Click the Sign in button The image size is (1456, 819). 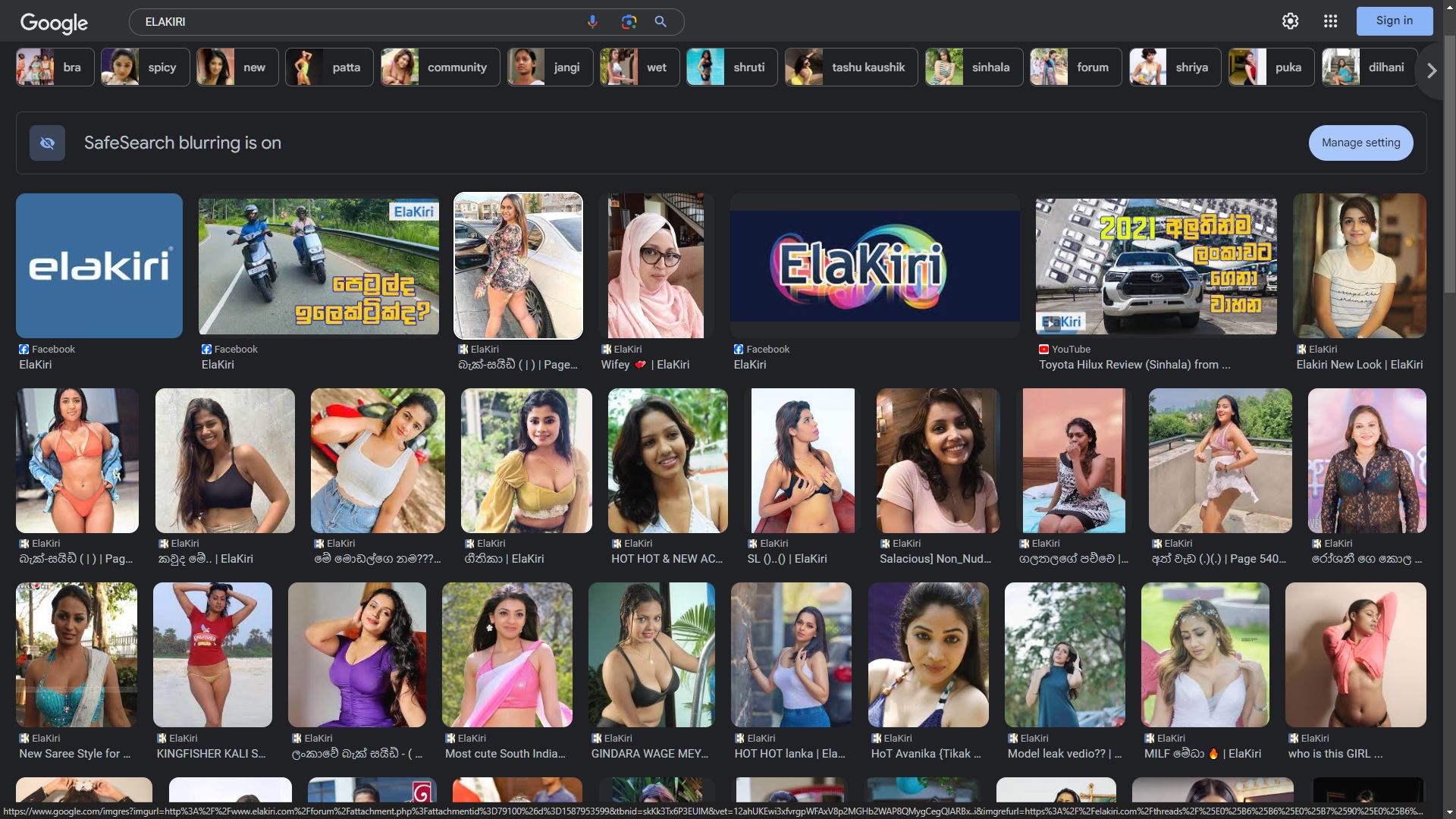pos(1394,21)
